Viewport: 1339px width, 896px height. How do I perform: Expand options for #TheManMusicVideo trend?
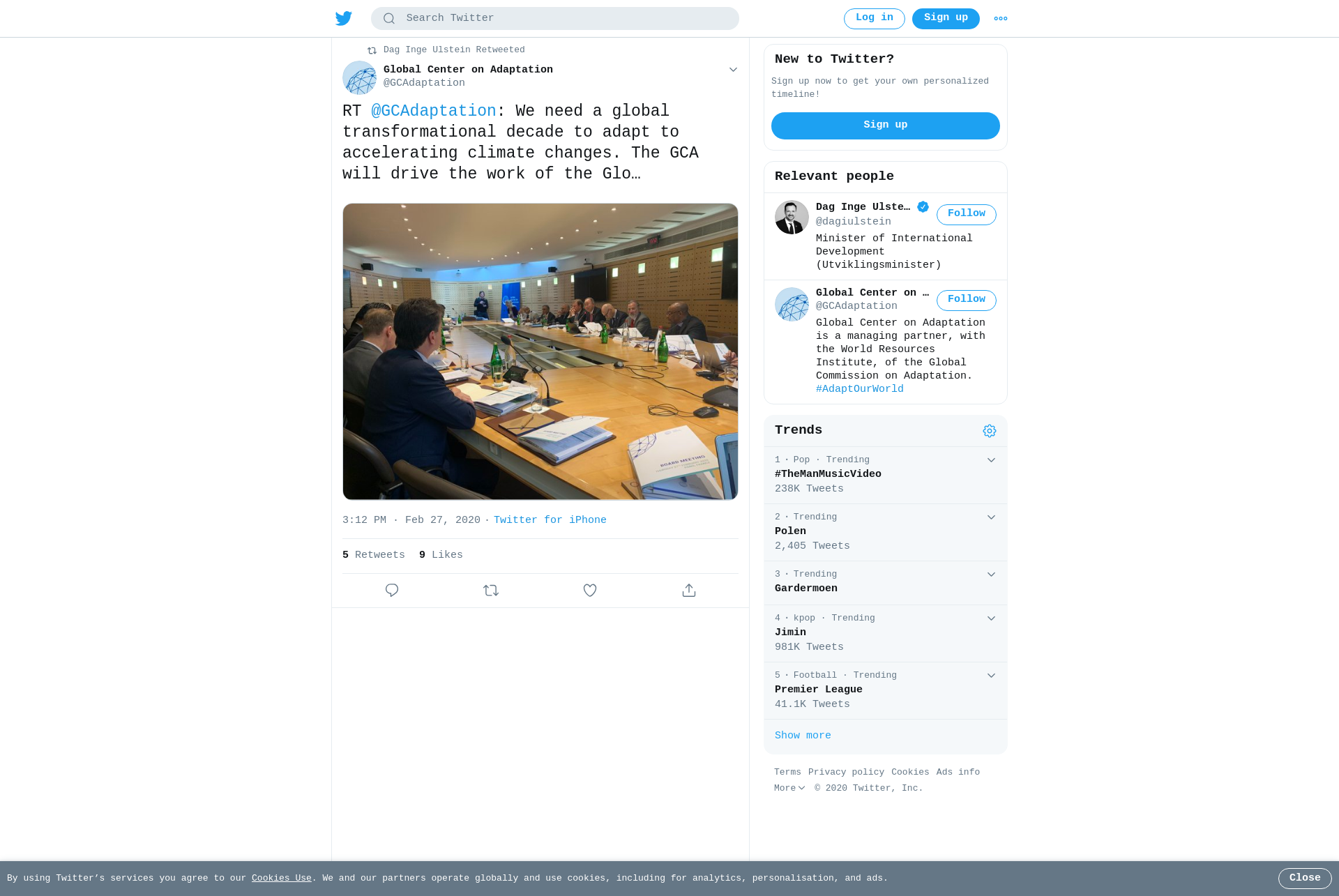pyautogui.click(x=991, y=460)
